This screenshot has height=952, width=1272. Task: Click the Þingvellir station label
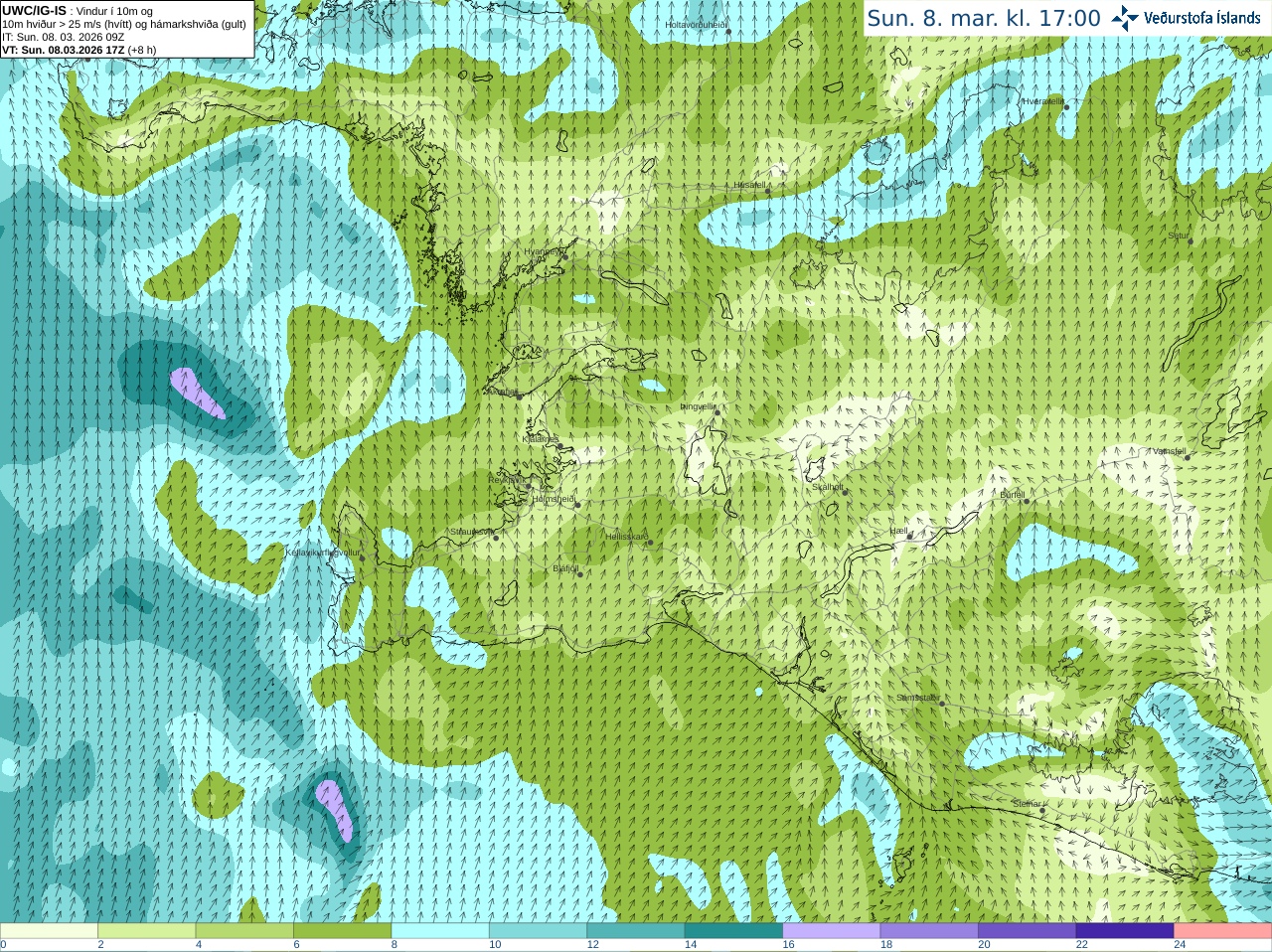click(698, 407)
